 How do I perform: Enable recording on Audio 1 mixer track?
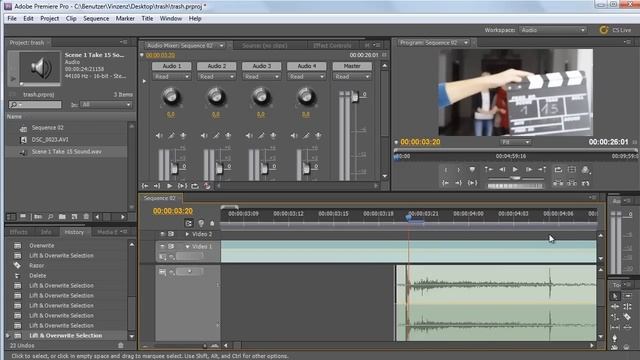183,136
